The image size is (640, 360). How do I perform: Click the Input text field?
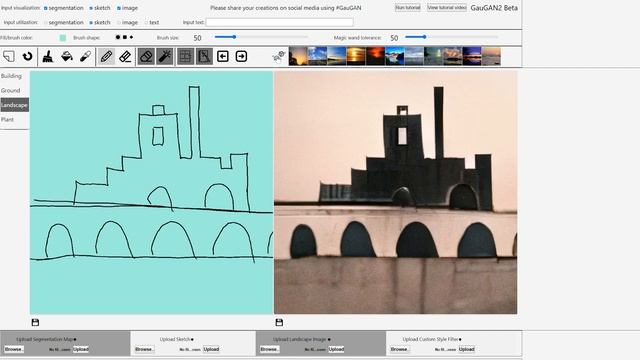pos(280,22)
